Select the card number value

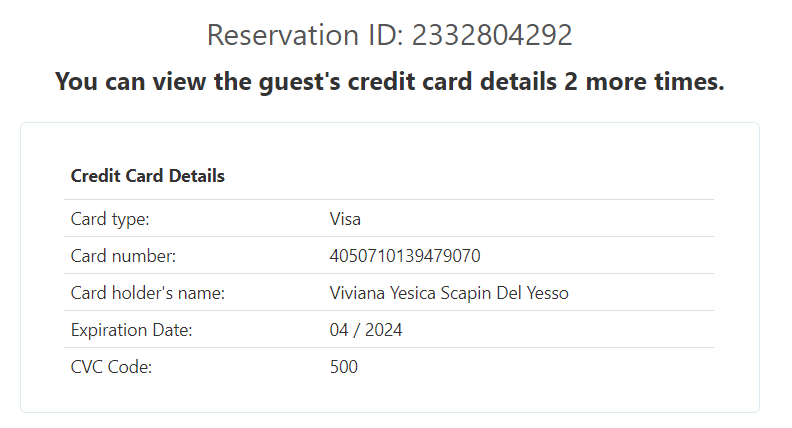click(x=405, y=256)
